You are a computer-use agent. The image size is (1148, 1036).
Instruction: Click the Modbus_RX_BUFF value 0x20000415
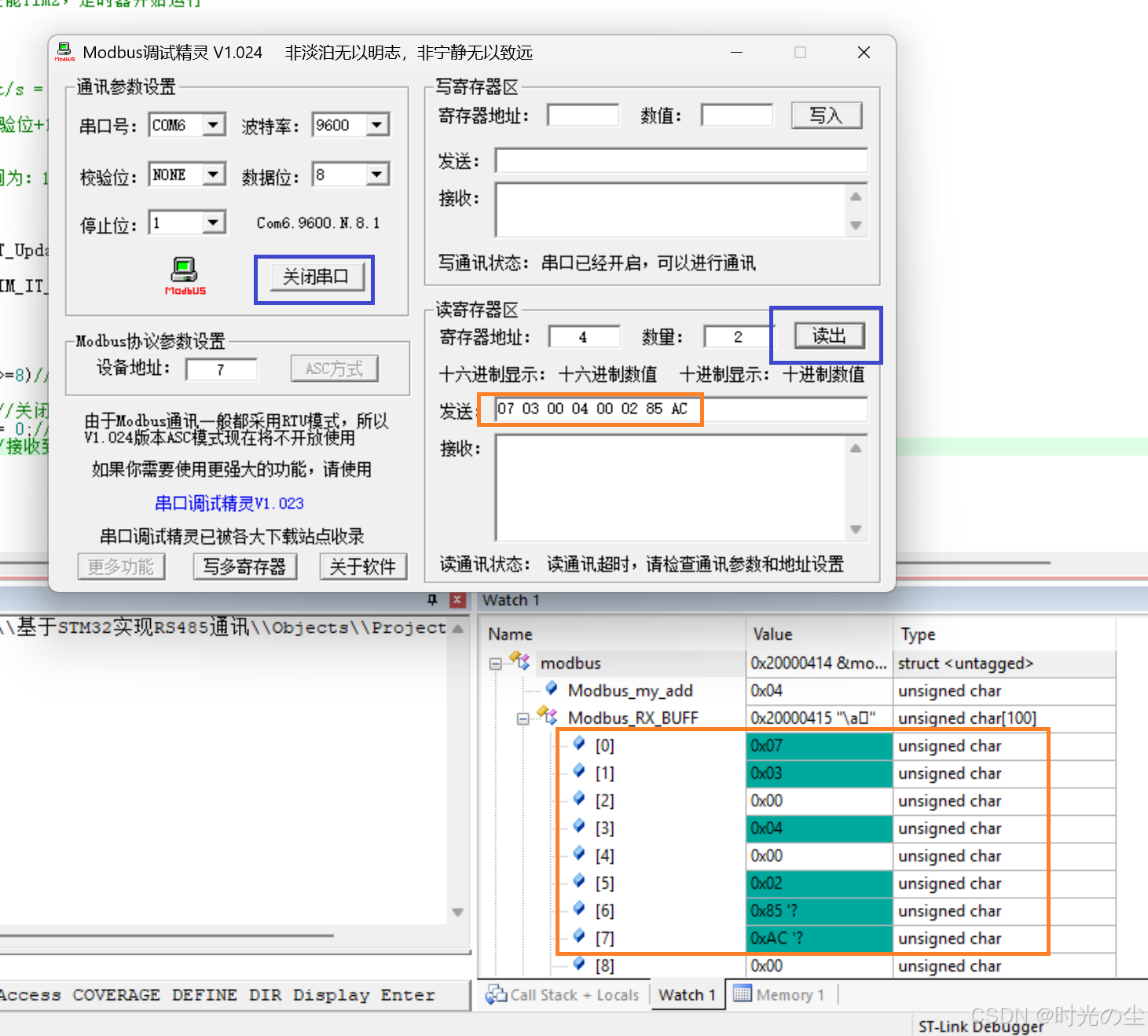click(x=819, y=718)
